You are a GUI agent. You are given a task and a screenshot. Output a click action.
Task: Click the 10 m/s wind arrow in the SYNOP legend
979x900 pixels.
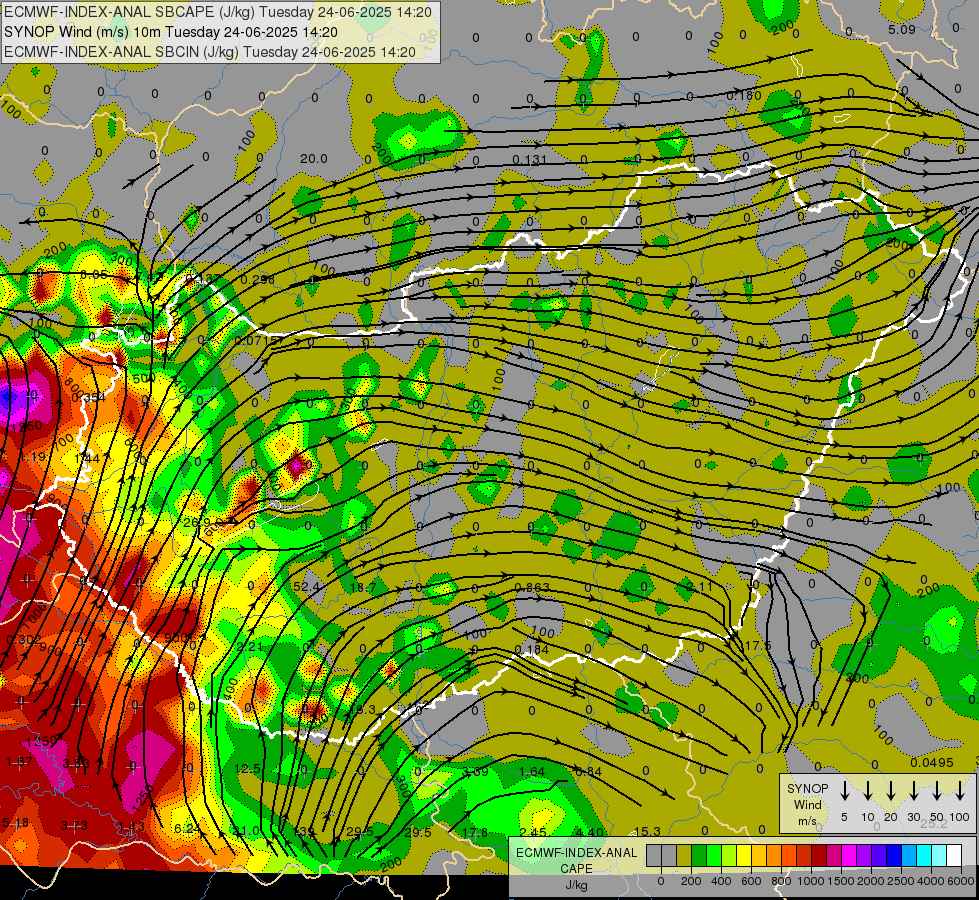pyautogui.click(x=867, y=790)
